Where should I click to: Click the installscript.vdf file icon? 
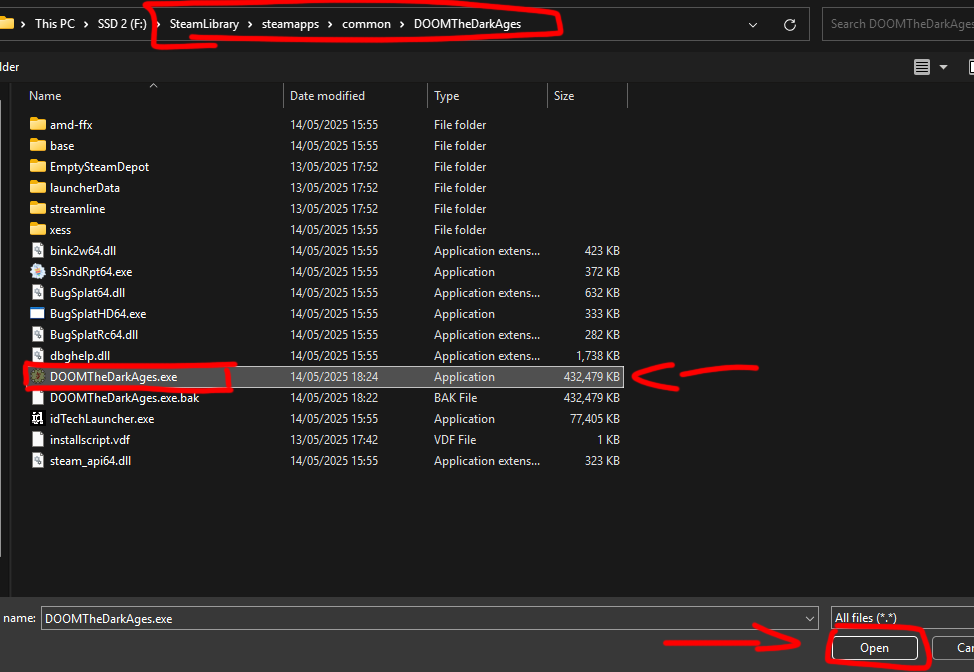coord(38,440)
